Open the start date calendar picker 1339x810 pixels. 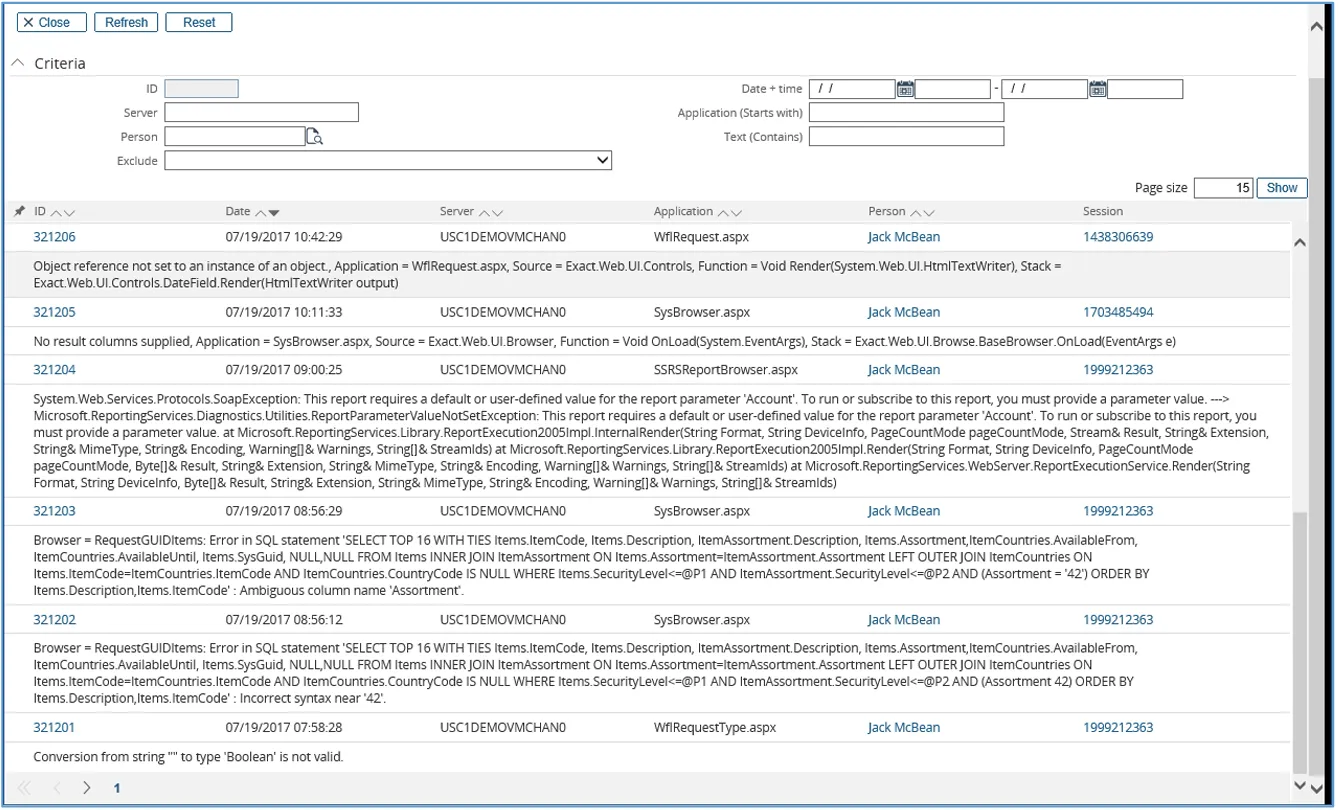click(x=904, y=89)
